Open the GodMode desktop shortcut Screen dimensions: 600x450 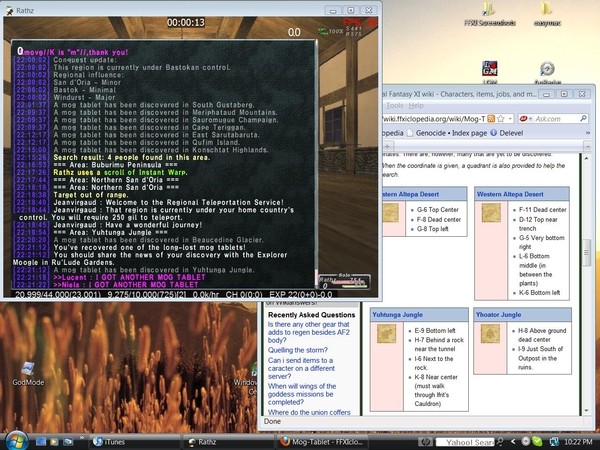click(28, 373)
